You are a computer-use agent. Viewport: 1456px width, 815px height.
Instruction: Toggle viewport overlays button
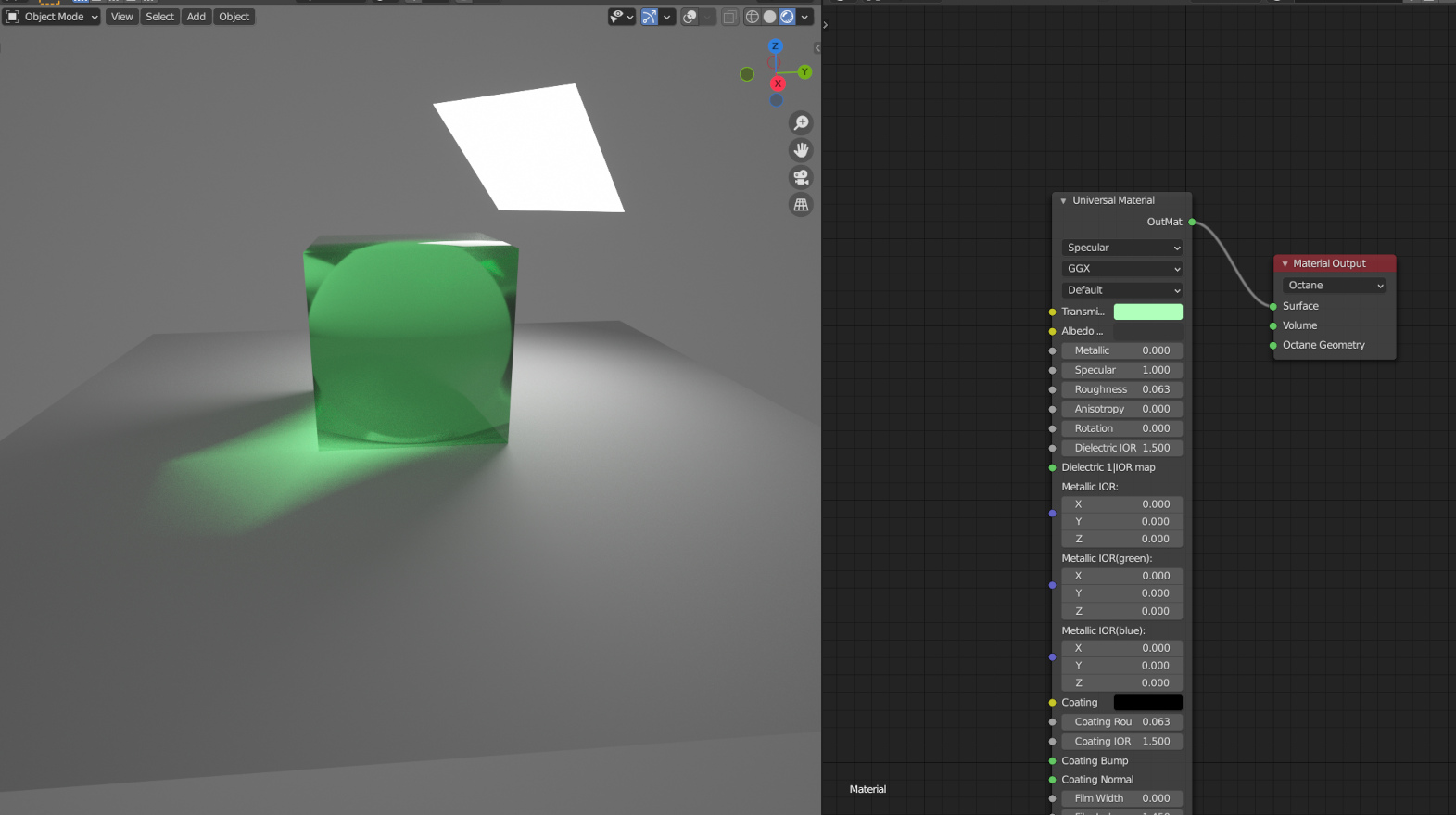click(x=690, y=17)
